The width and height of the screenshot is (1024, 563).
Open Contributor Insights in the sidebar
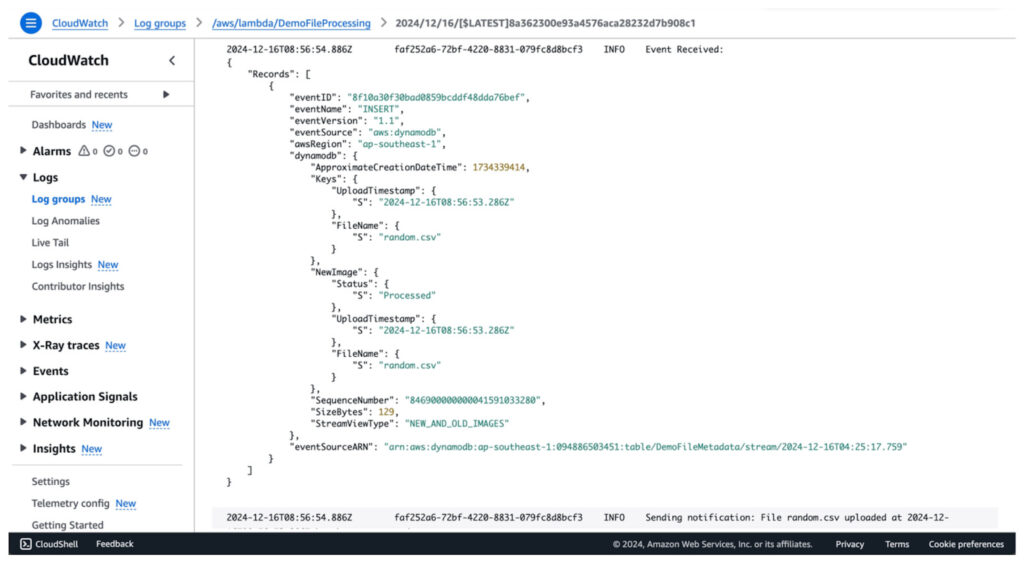coord(78,286)
